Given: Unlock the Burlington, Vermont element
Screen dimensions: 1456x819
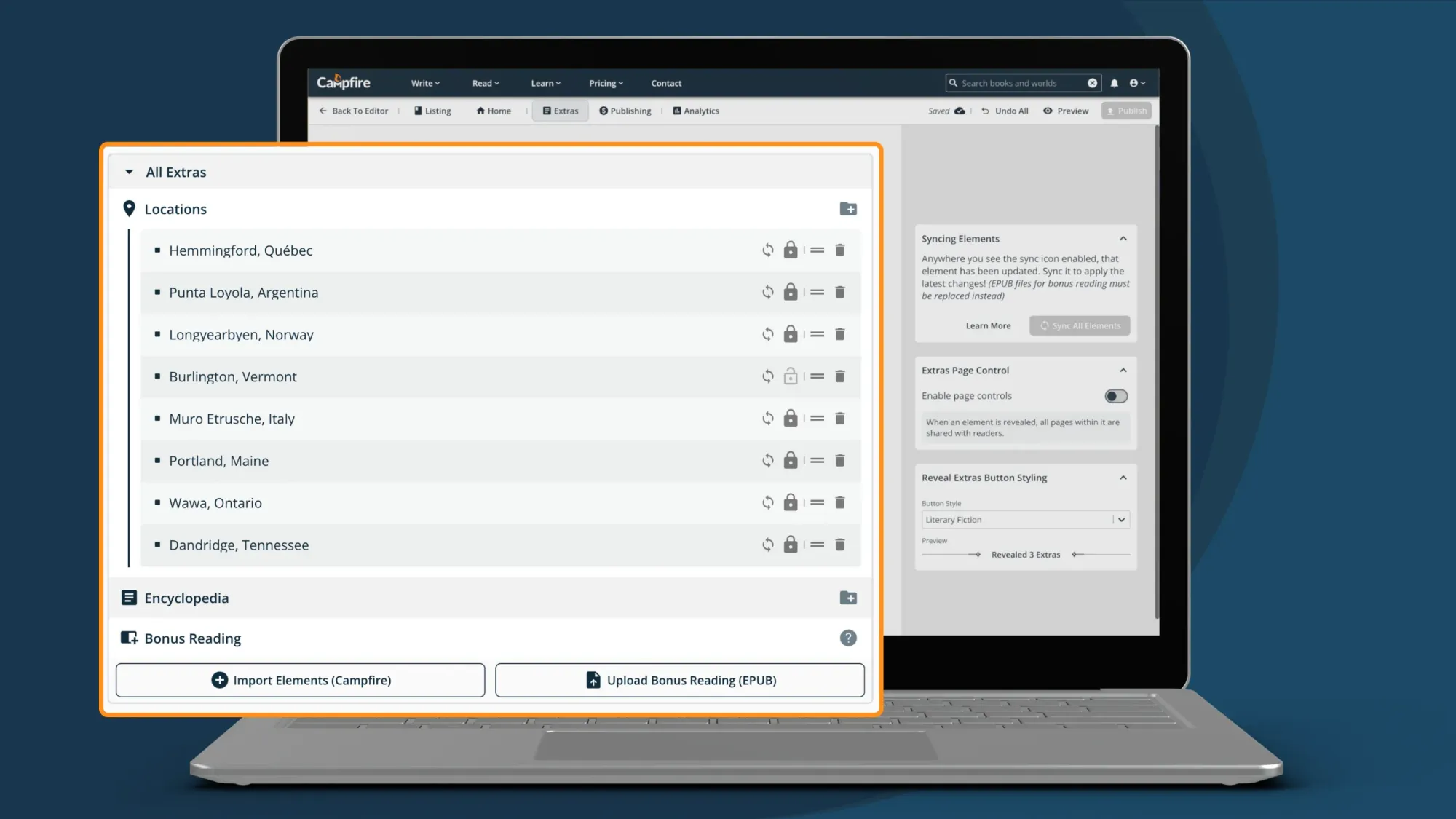Looking at the screenshot, I should [x=791, y=376].
